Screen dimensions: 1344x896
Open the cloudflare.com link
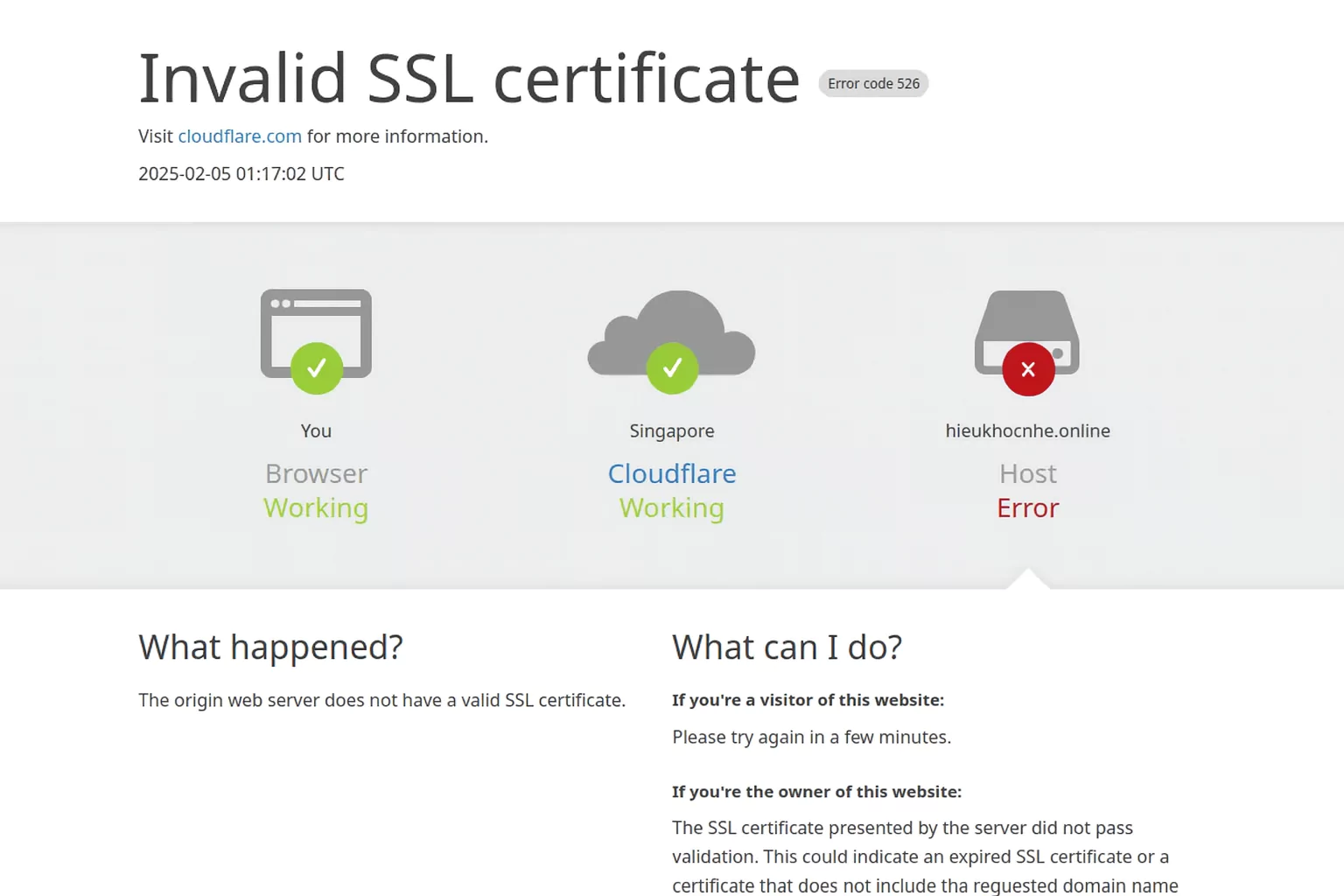tap(240, 136)
